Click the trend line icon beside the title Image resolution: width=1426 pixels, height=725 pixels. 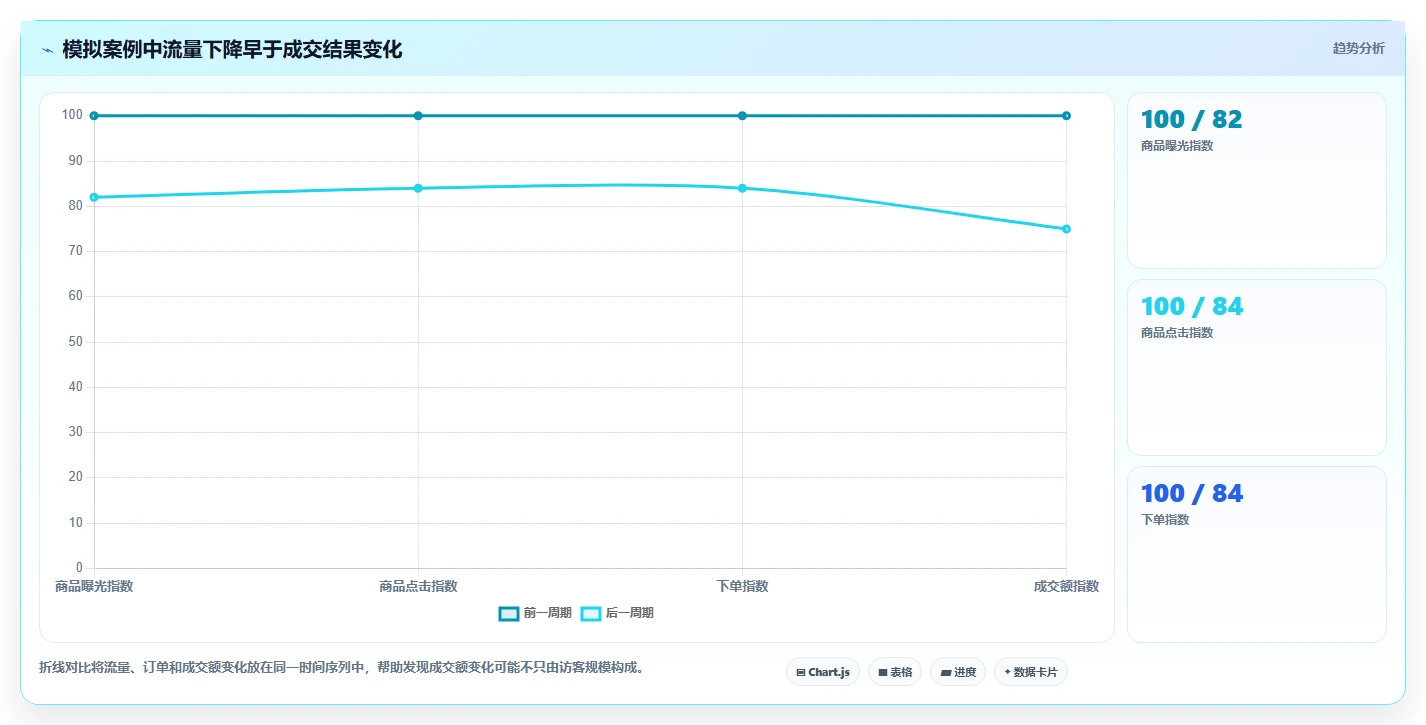tap(47, 50)
